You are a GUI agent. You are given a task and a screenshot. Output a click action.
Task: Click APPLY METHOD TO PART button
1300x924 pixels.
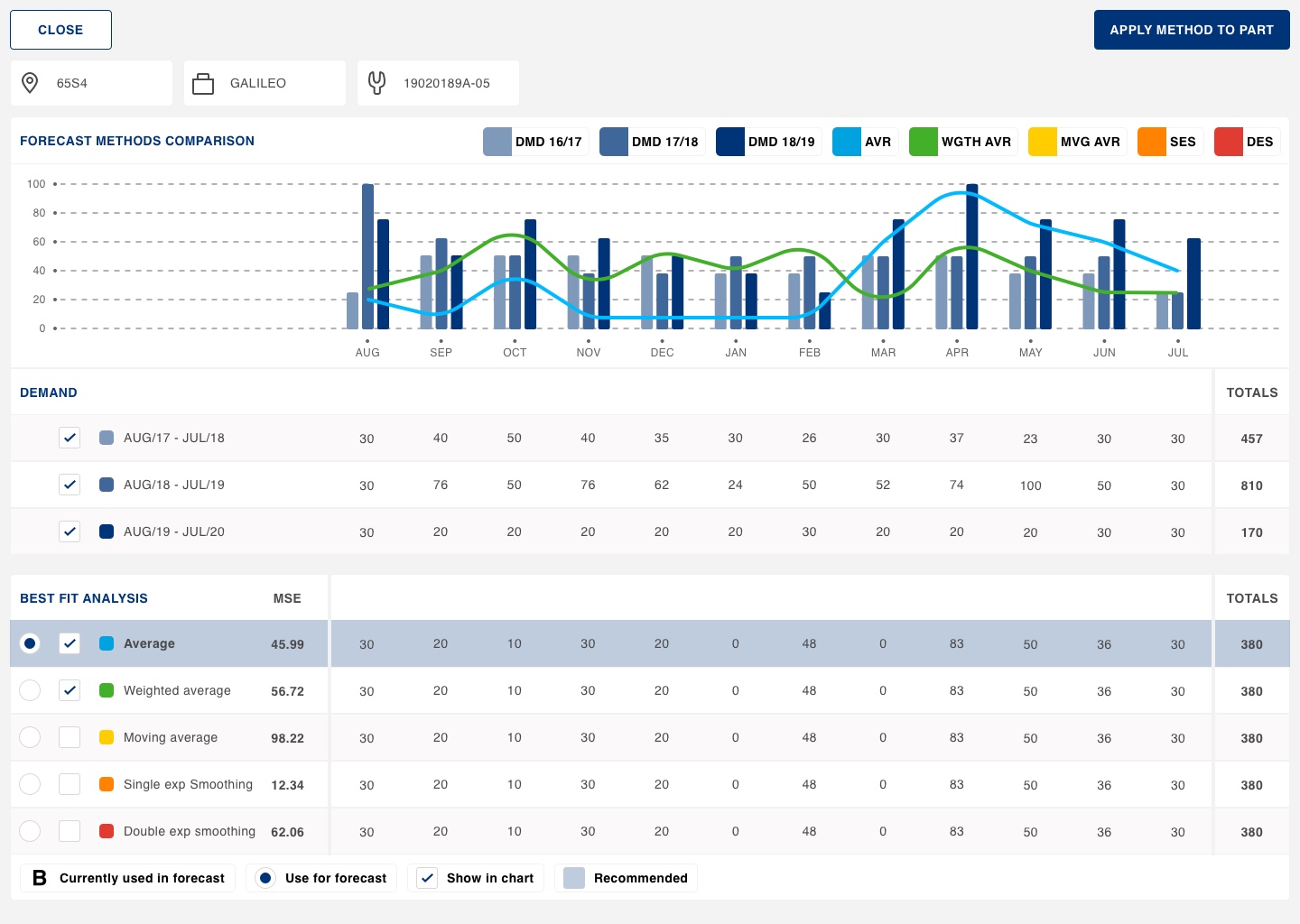(x=1191, y=30)
